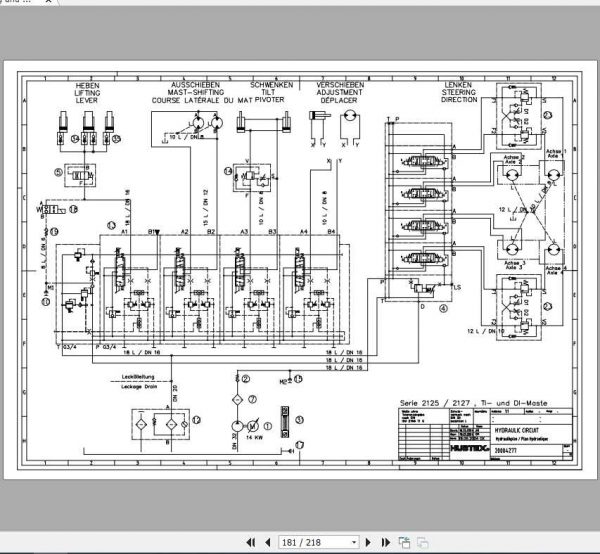Image resolution: width=600 pixels, height=554 pixels.
Task: Click the active window icon after last-page button
Action: coord(404,542)
